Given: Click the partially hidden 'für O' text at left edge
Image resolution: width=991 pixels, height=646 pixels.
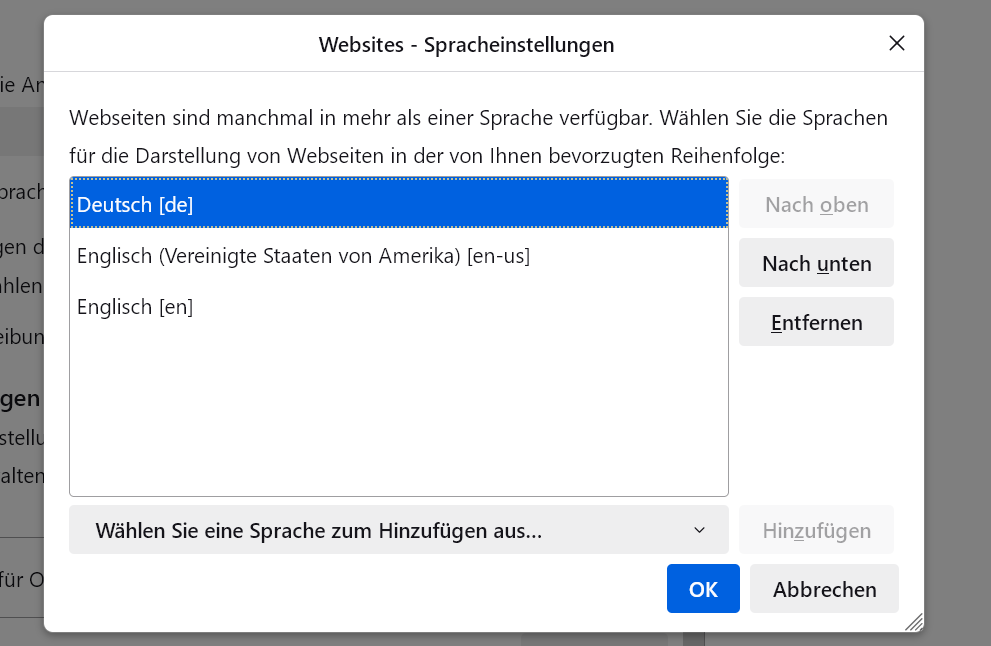Looking at the screenshot, I should (x=20, y=579).
